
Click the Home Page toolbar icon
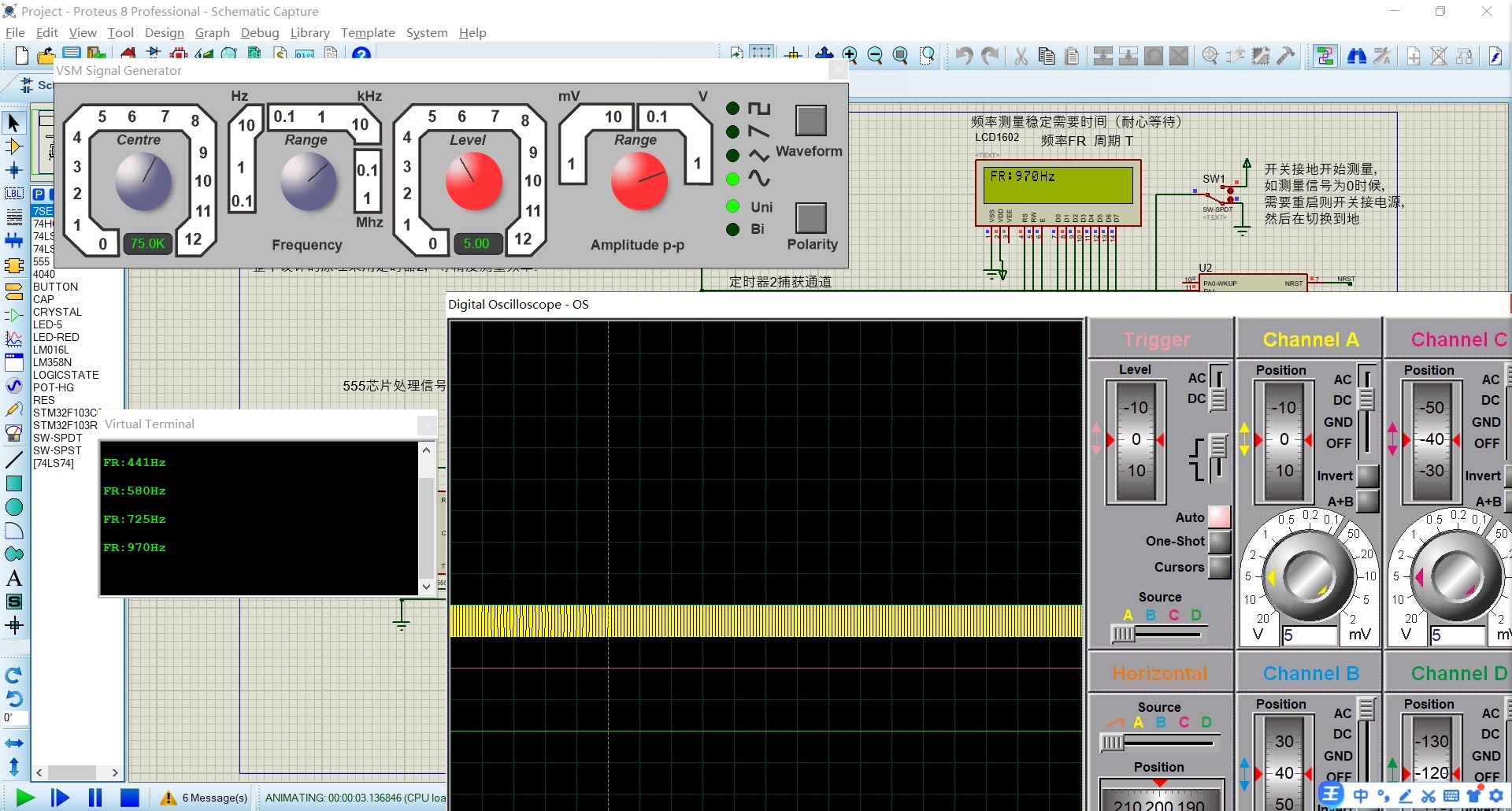click(128, 55)
